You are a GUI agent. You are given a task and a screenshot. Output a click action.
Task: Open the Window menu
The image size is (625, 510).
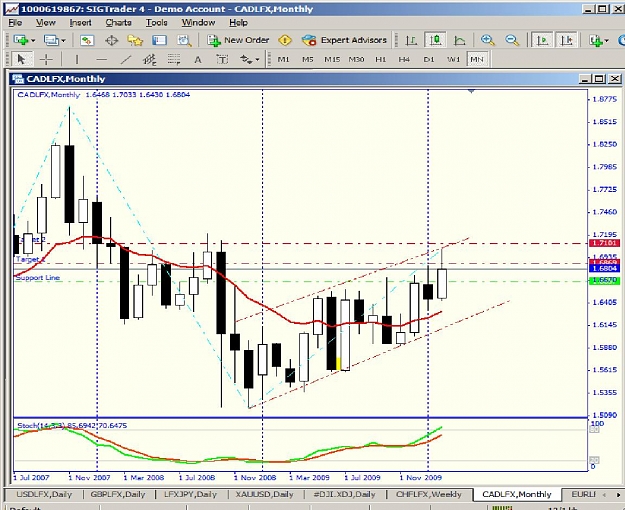click(198, 23)
